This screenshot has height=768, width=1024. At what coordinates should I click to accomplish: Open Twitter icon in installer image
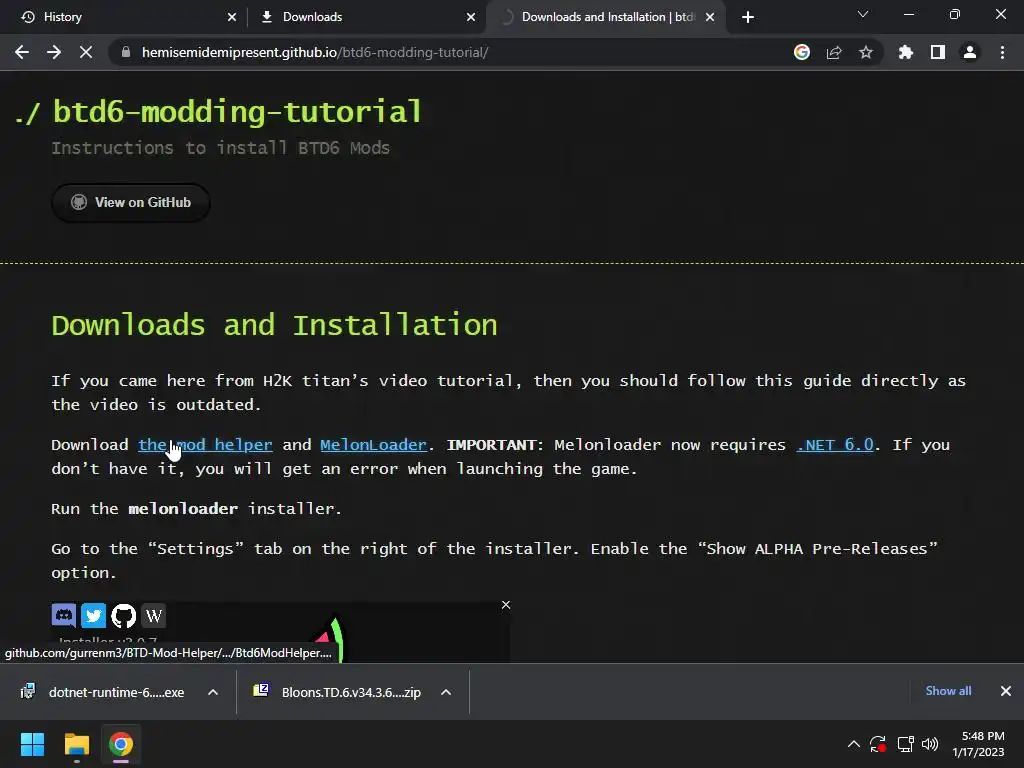[x=93, y=615]
